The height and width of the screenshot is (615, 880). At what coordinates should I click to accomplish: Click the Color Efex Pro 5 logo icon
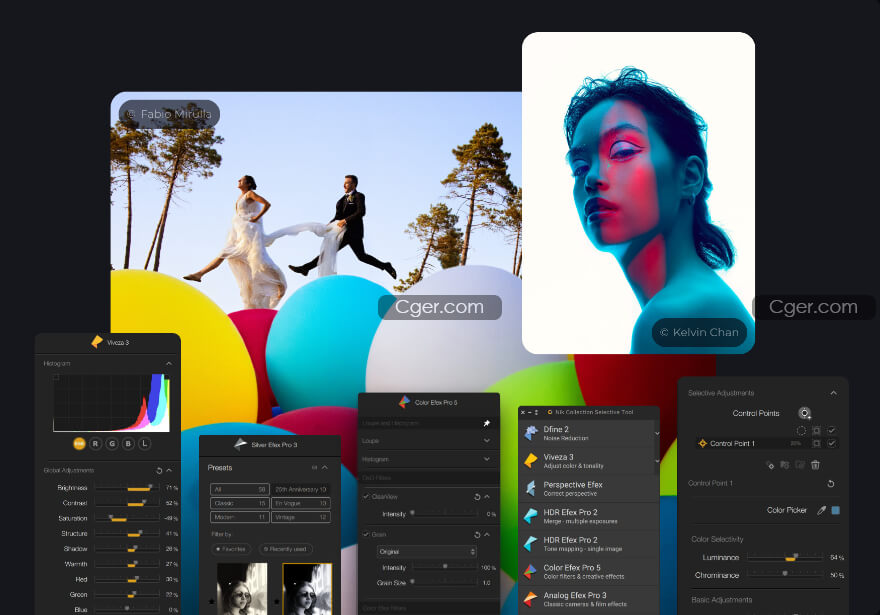tap(405, 402)
